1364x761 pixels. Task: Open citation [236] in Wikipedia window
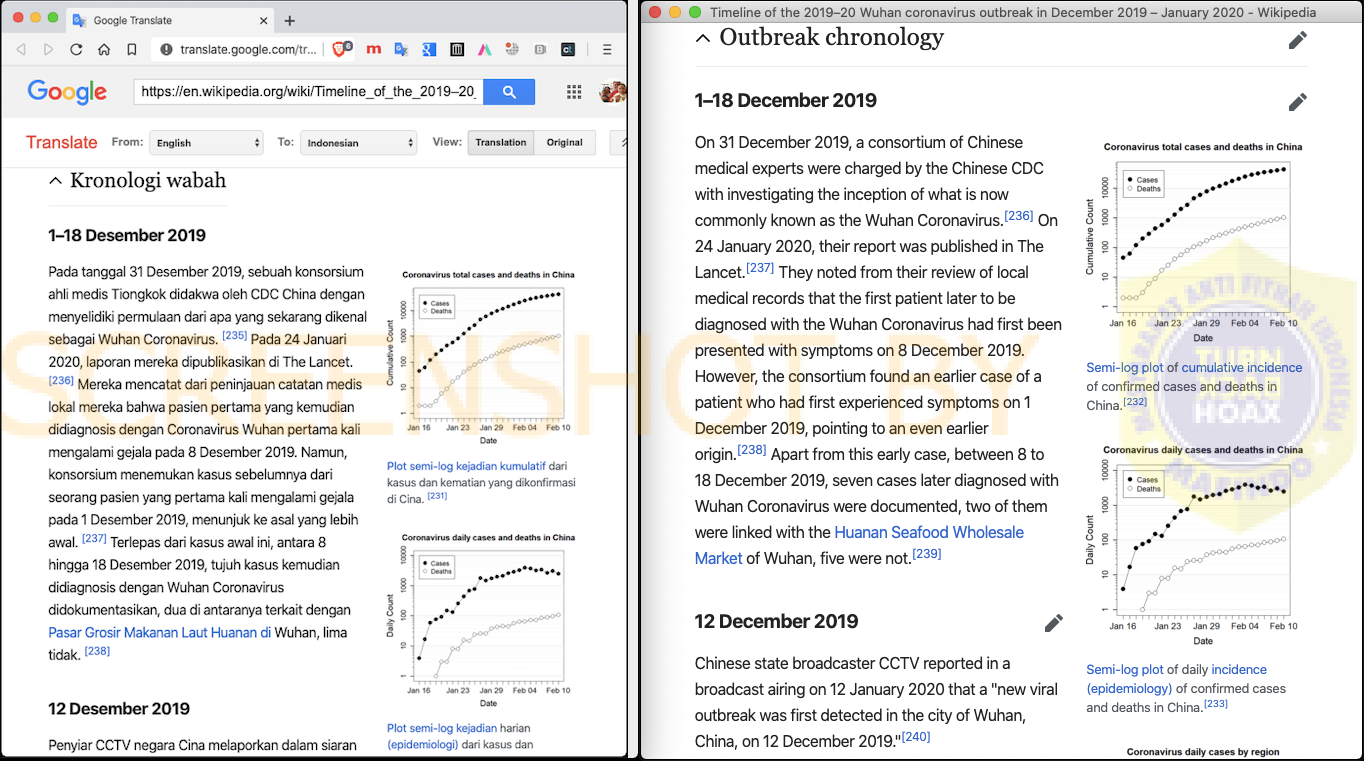(1019, 216)
